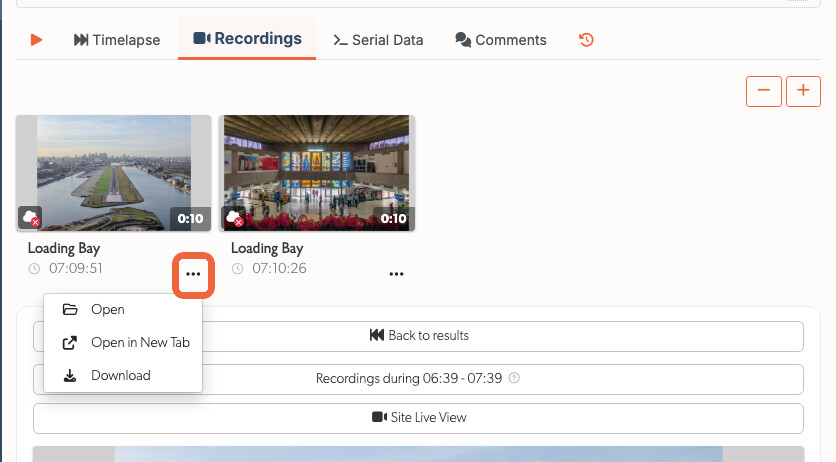This screenshot has height=462, width=836.
Task: Click Recordings during 06:39 - 07:39 button
Action: click(418, 379)
